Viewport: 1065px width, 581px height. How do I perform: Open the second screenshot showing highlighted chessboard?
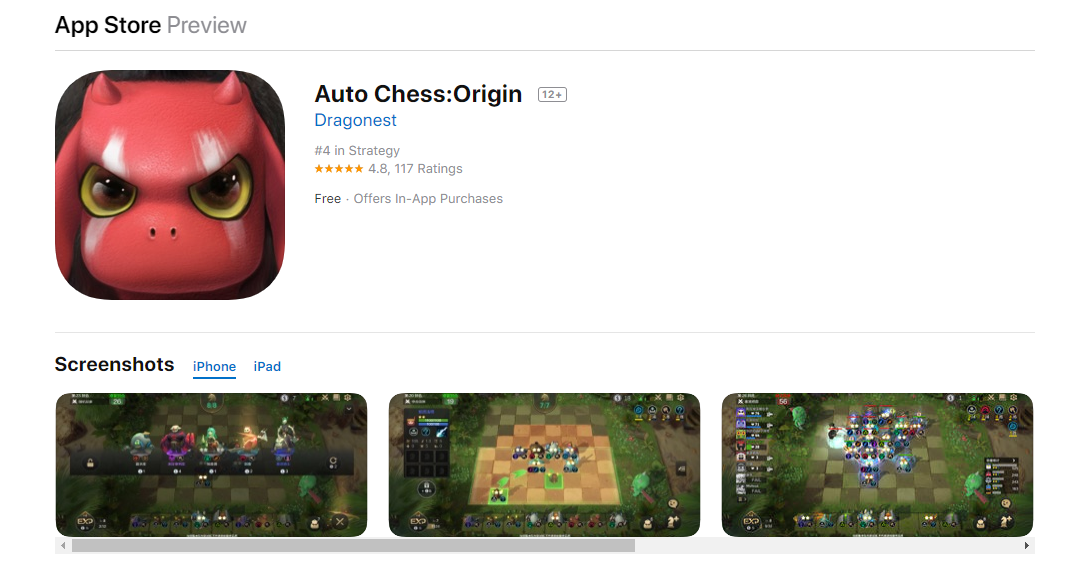(x=544, y=465)
